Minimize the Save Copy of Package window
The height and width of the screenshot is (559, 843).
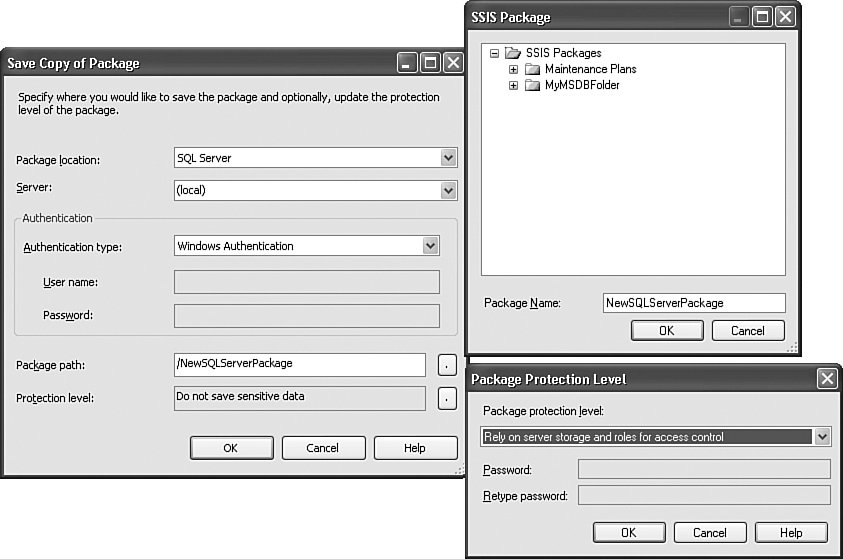pos(408,63)
